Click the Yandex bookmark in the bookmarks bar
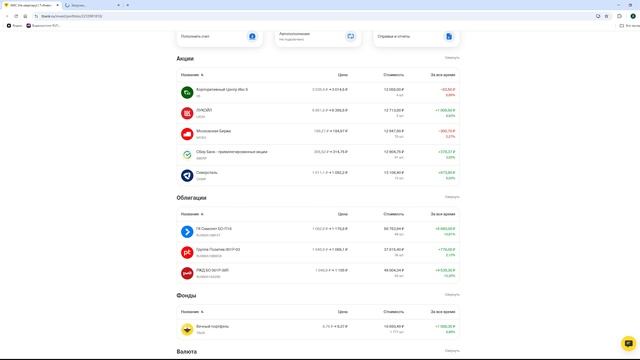This screenshot has width=640, height=360. pos(14,26)
